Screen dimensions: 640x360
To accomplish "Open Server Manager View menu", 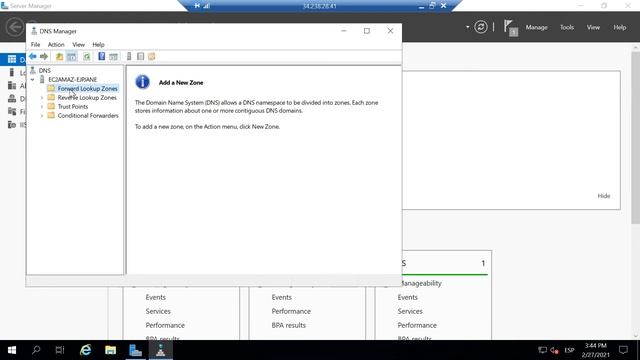I will (x=593, y=27).
